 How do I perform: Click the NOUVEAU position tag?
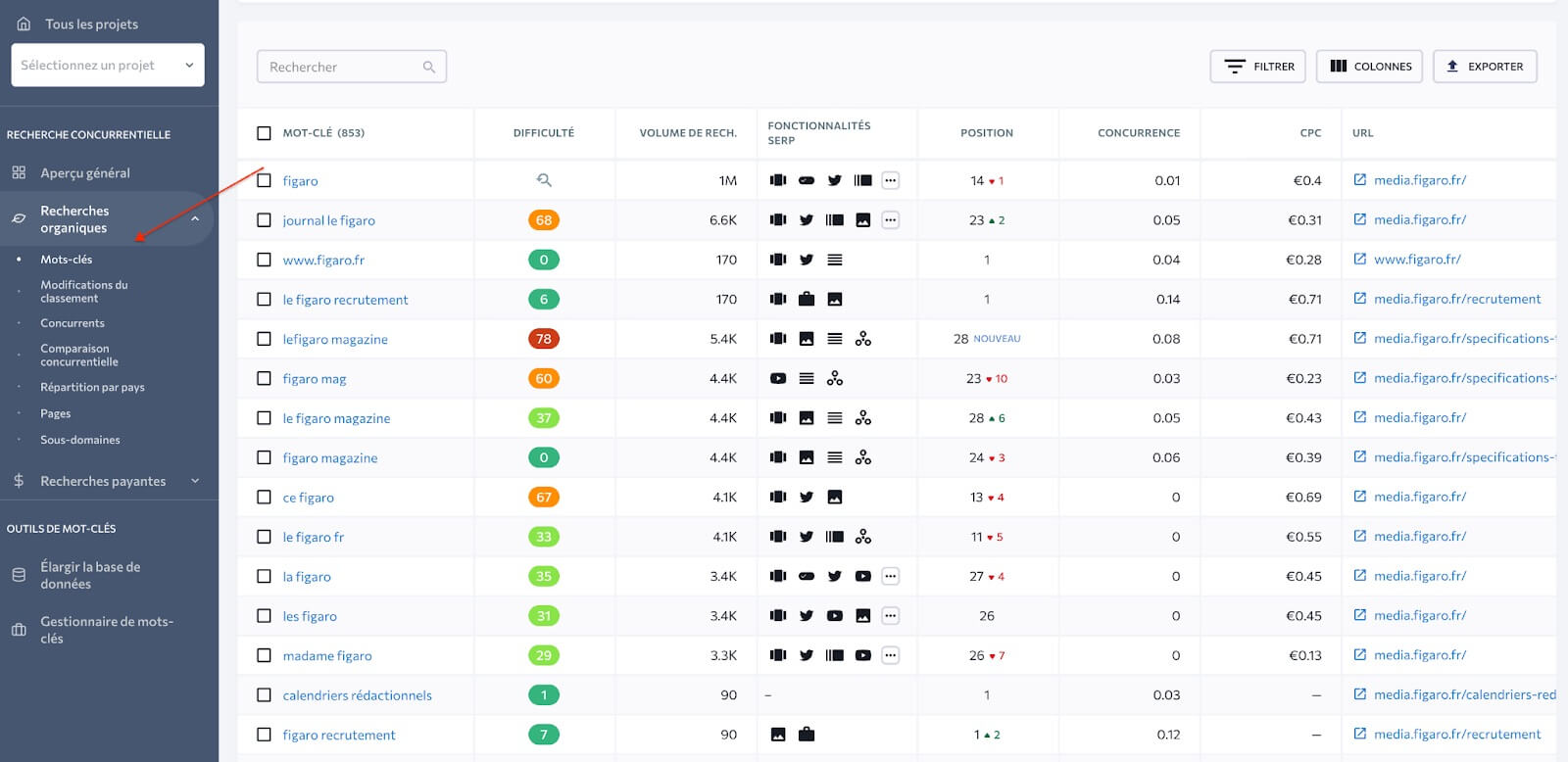click(x=997, y=339)
